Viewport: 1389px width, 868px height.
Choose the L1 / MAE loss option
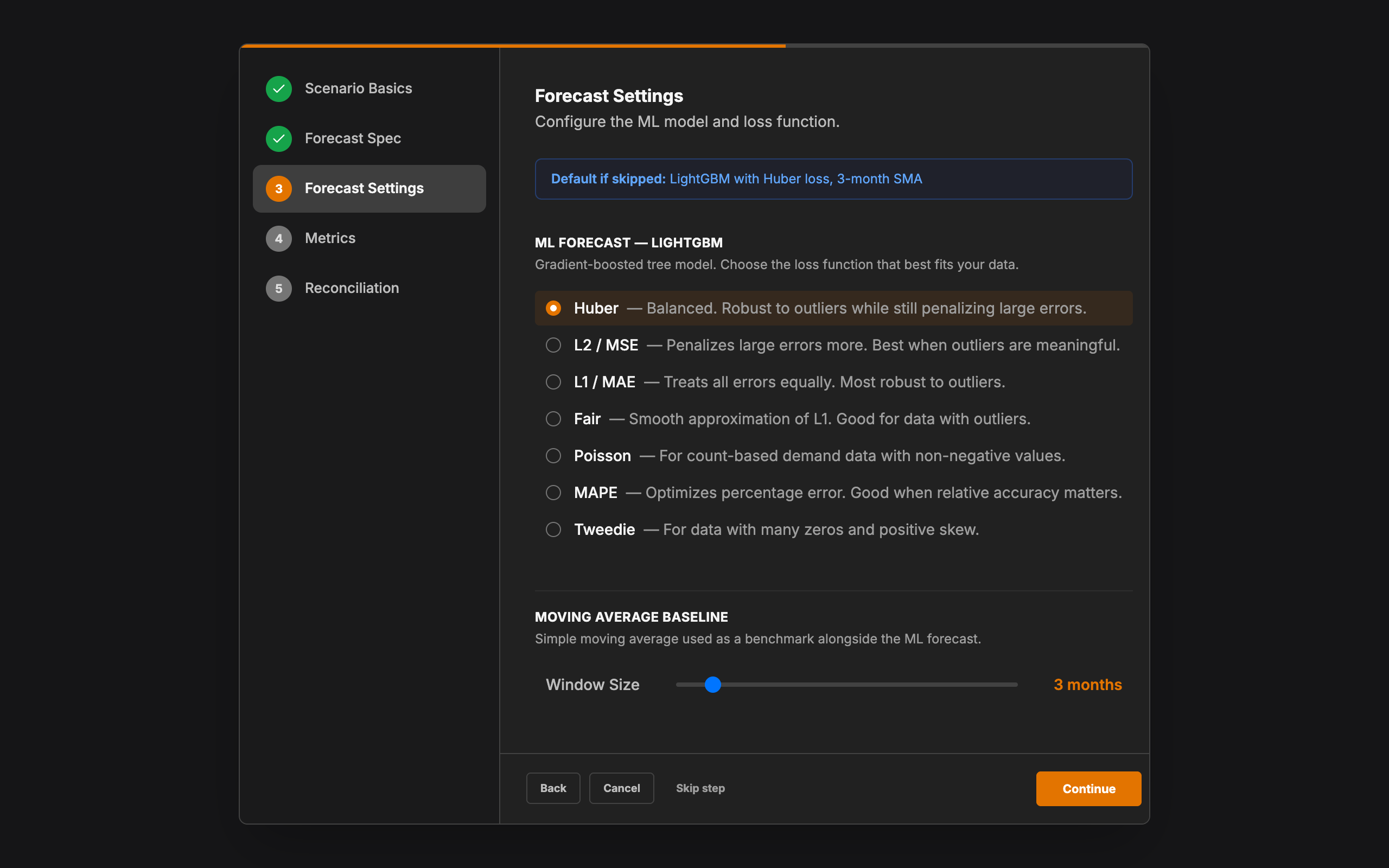[833, 382]
